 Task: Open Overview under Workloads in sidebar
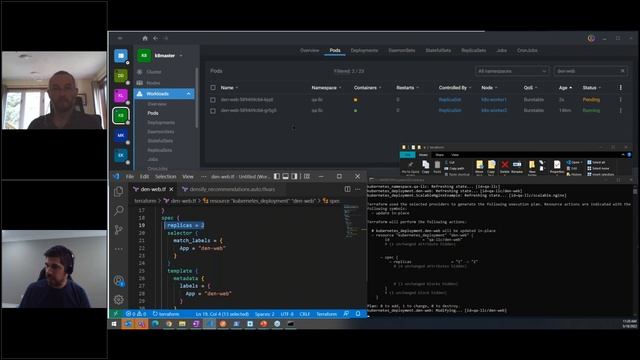(157, 104)
